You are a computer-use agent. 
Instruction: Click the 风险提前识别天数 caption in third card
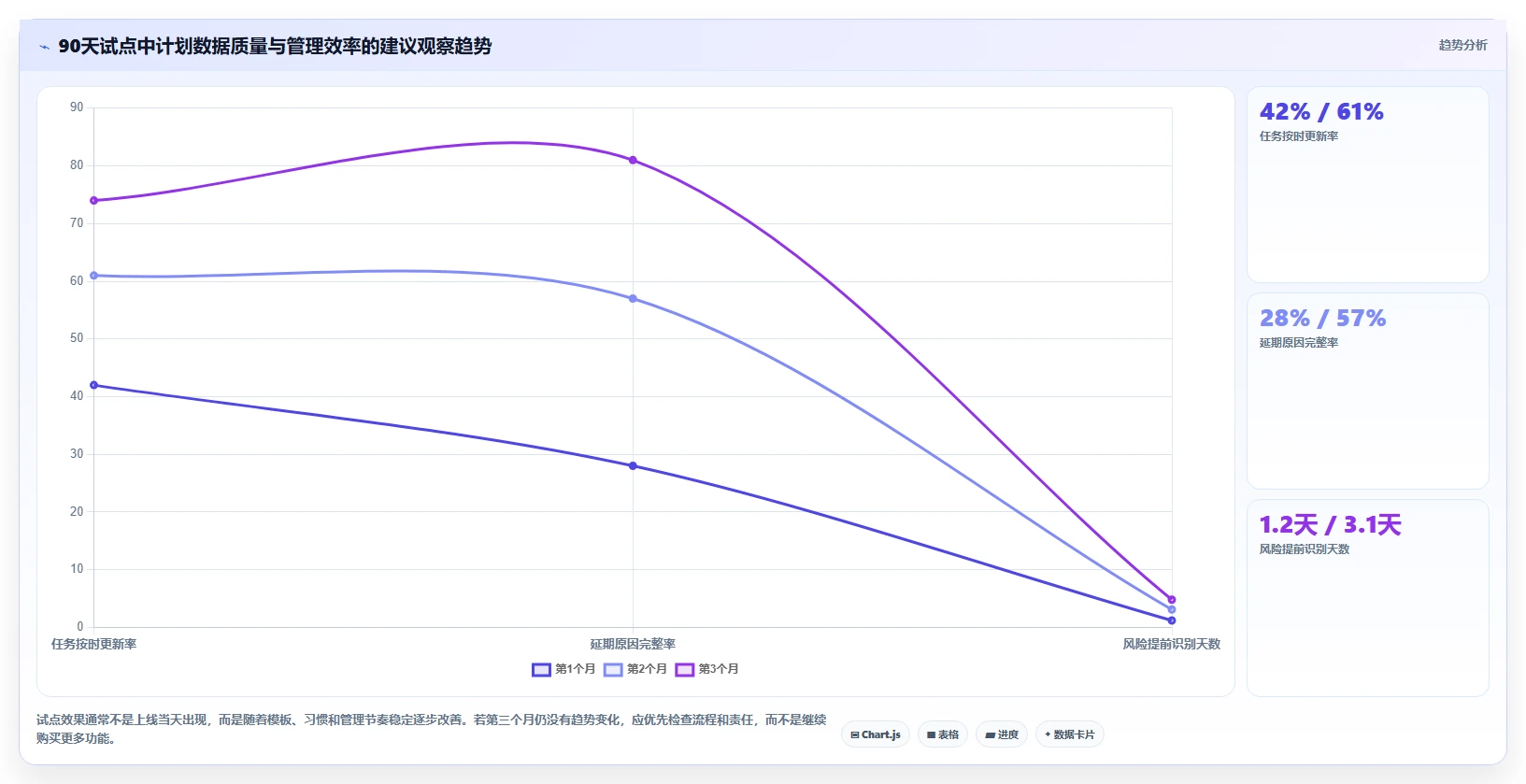click(1305, 549)
